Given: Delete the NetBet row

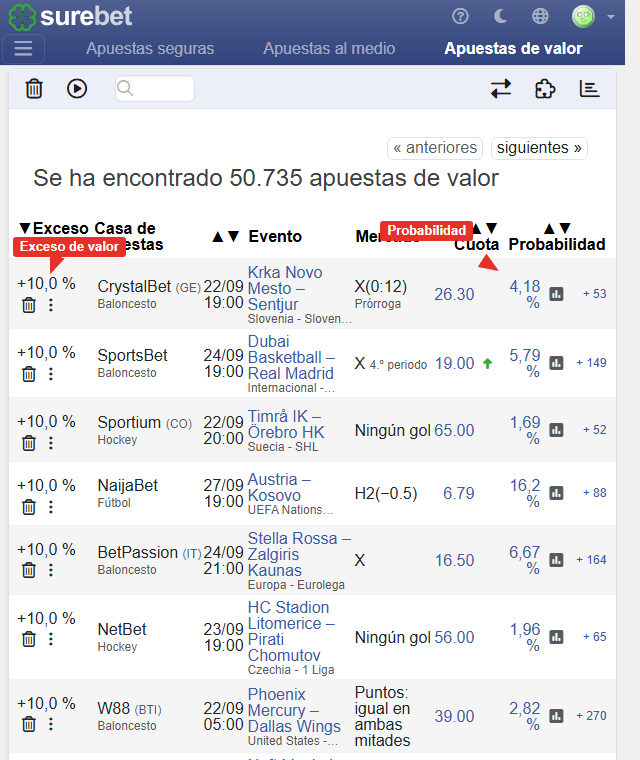Looking at the screenshot, I should click(x=29, y=640).
